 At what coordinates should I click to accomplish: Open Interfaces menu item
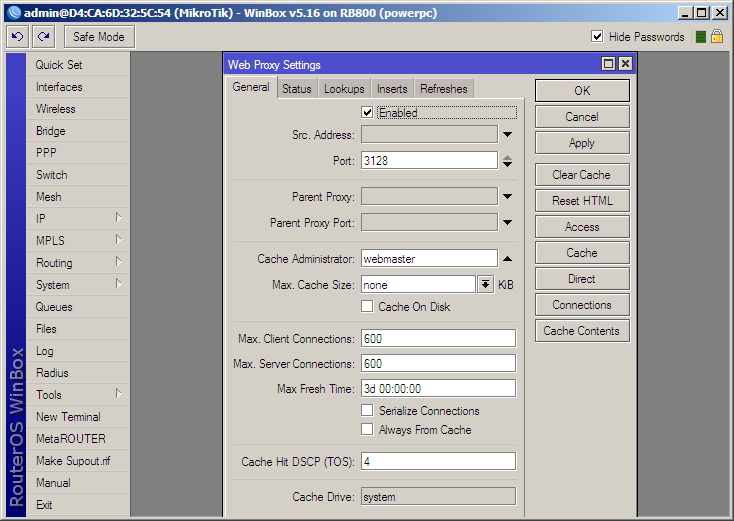(78, 87)
